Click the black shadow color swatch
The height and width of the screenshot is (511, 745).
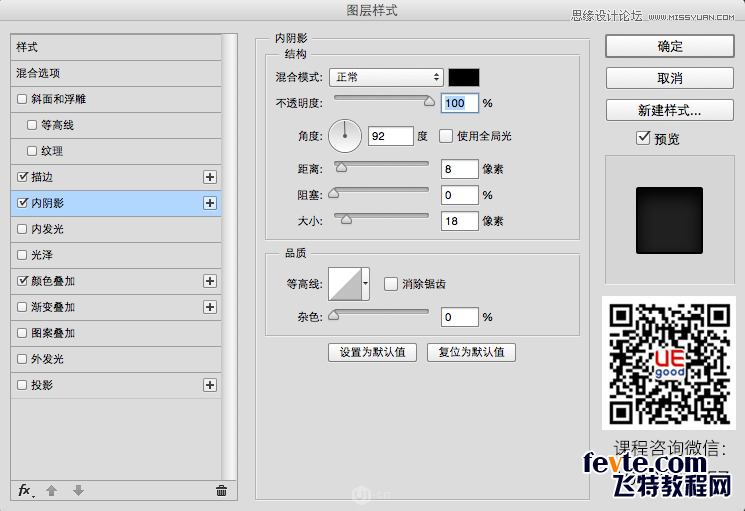[464, 77]
